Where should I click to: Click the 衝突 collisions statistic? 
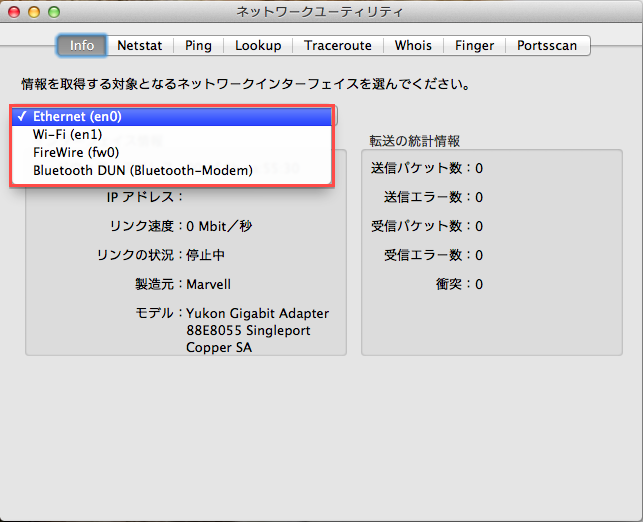[459, 284]
